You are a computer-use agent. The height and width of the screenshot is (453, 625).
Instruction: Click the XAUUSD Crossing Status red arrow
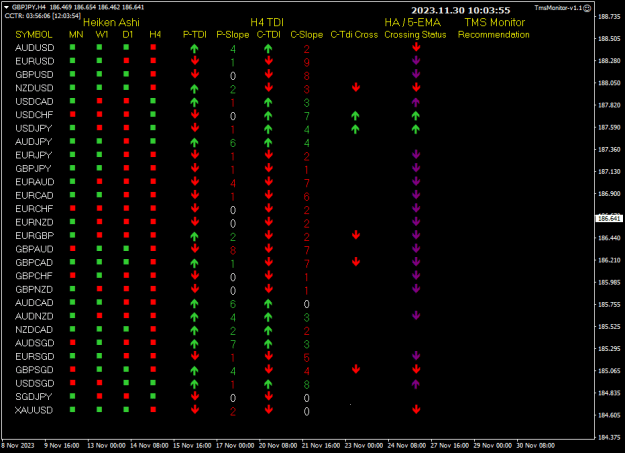point(416,410)
